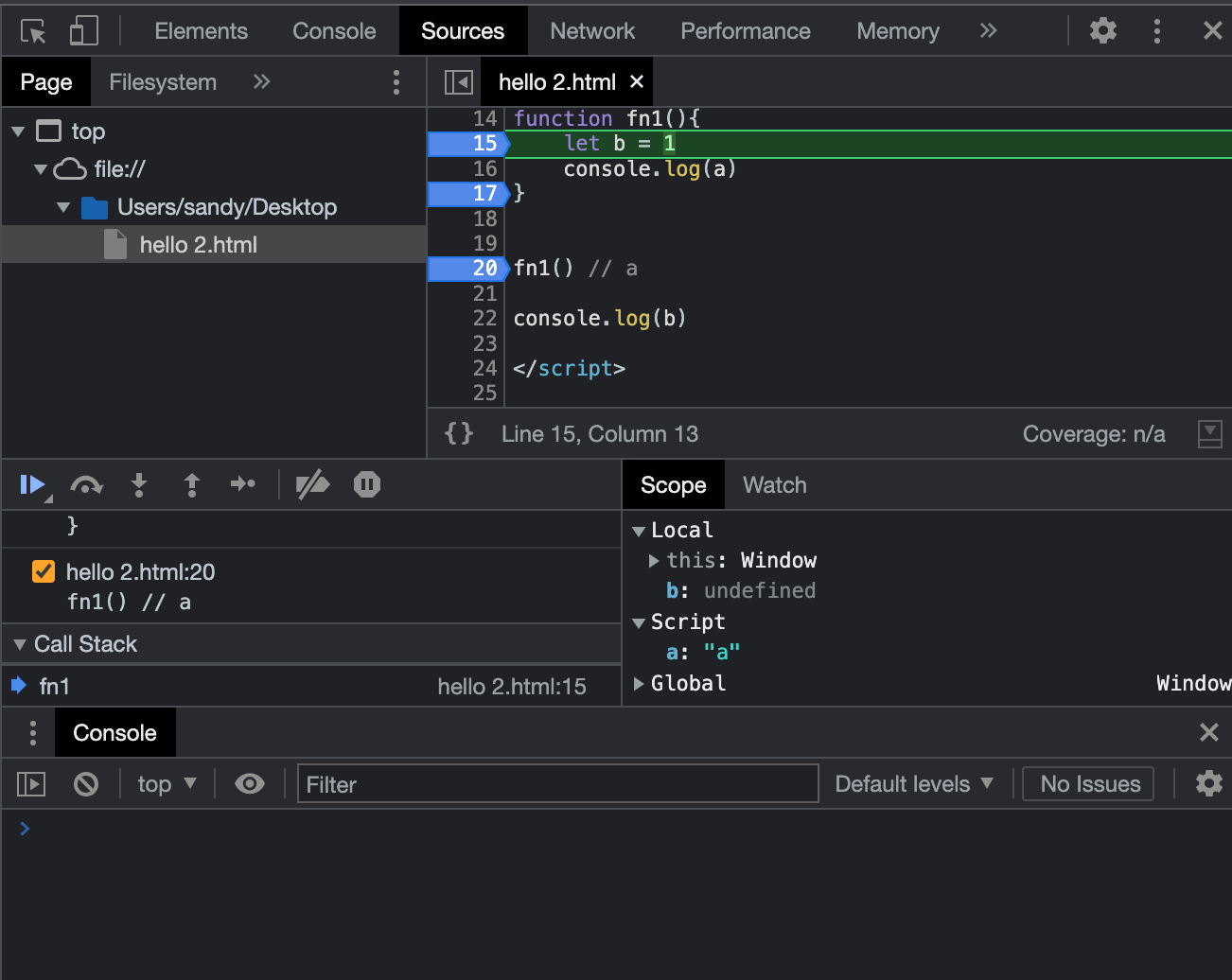Expand the Global scope section

pos(639,684)
